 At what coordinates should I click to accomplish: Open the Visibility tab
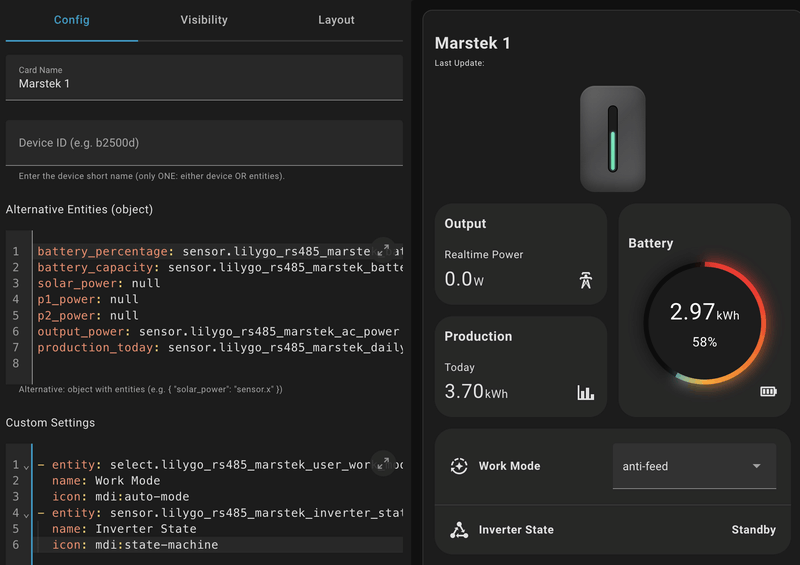(x=204, y=20)
